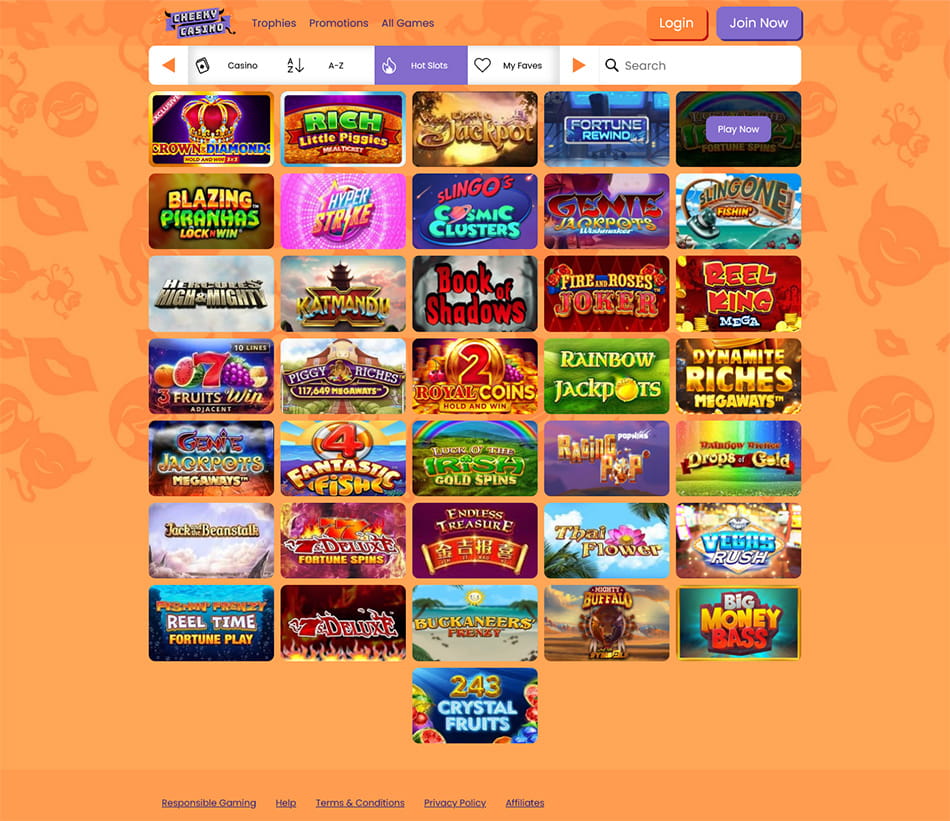Image resolution: width=950 pixels, height=821 pixels.
Task: Show favorites via the heart icon
Action: tap(482, 65)
